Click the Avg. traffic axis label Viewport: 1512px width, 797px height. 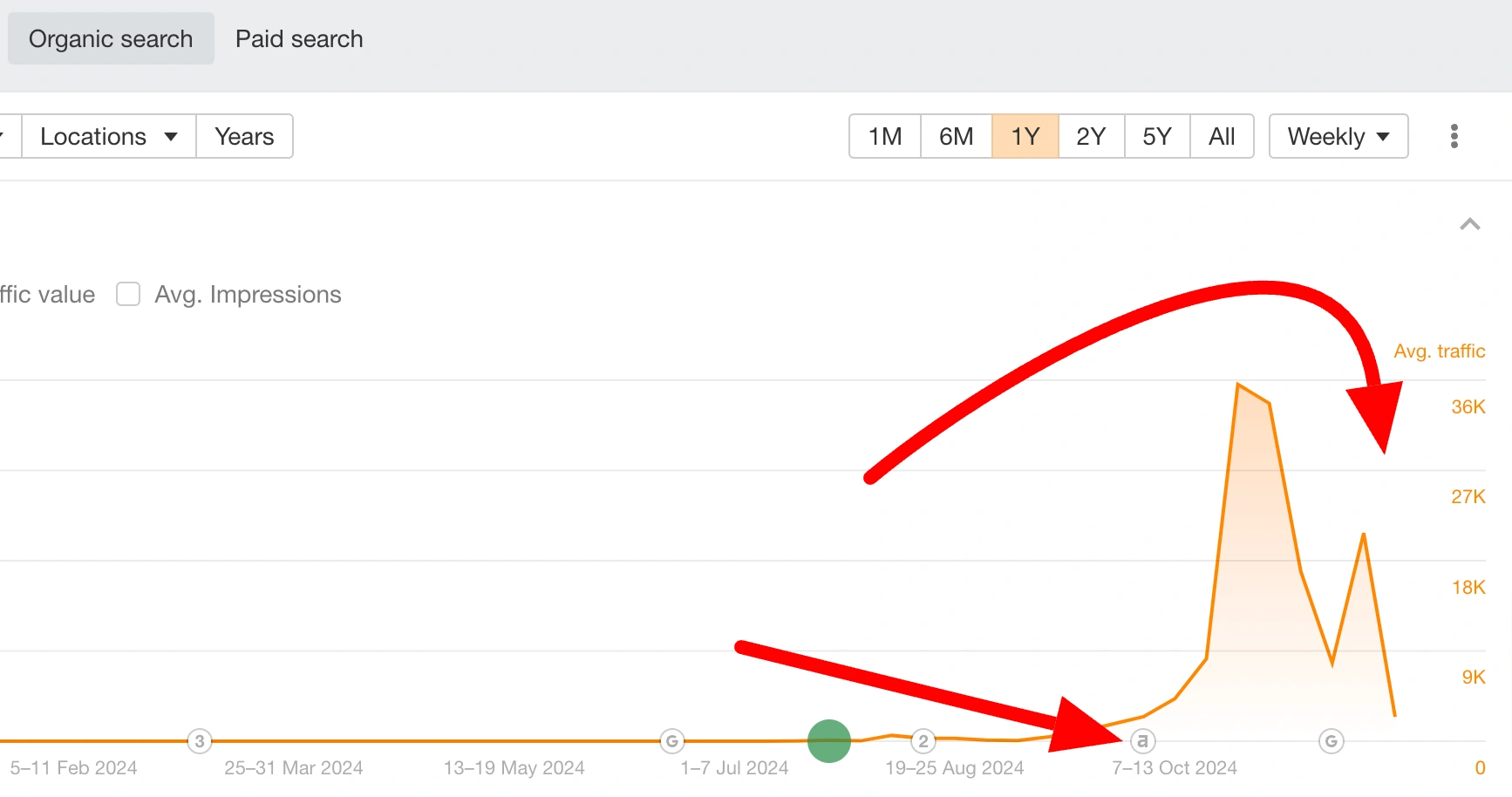(1439, 351)
